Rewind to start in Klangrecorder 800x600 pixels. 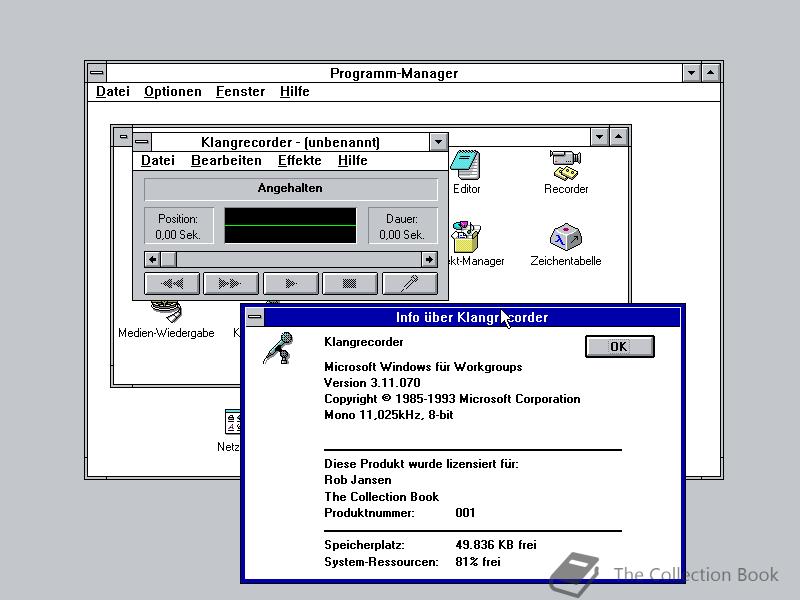(172, 283)
